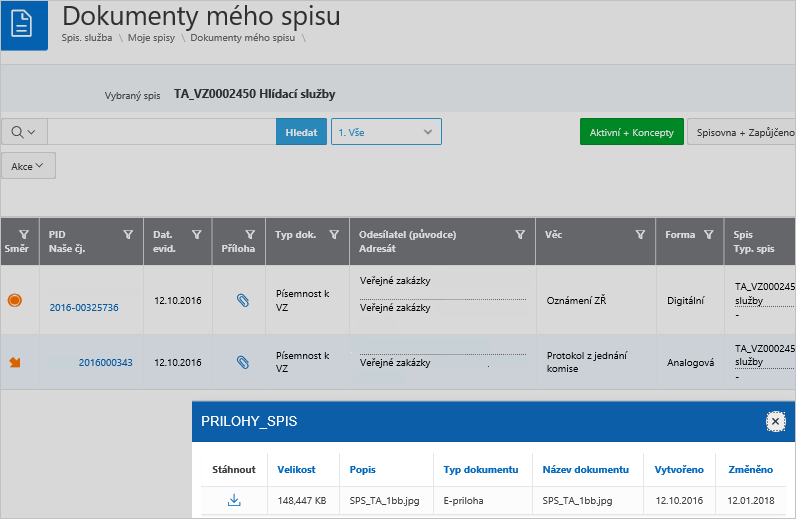The height and width of the screenshot is (519, 796).
Task: Click the download icon for SPS_TA_1bb.jpg
Action: (x=234, y=500)
